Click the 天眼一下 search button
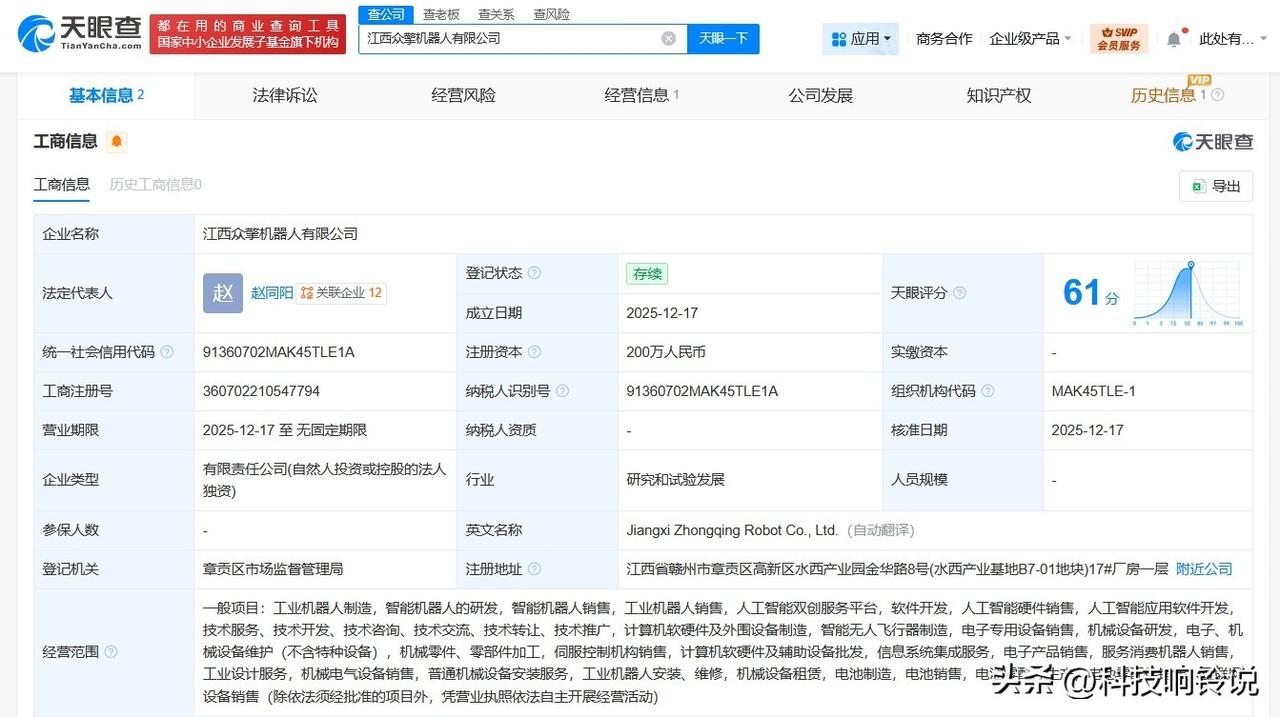This screenshot has width=1280, height=717. (x=723, y=38)
